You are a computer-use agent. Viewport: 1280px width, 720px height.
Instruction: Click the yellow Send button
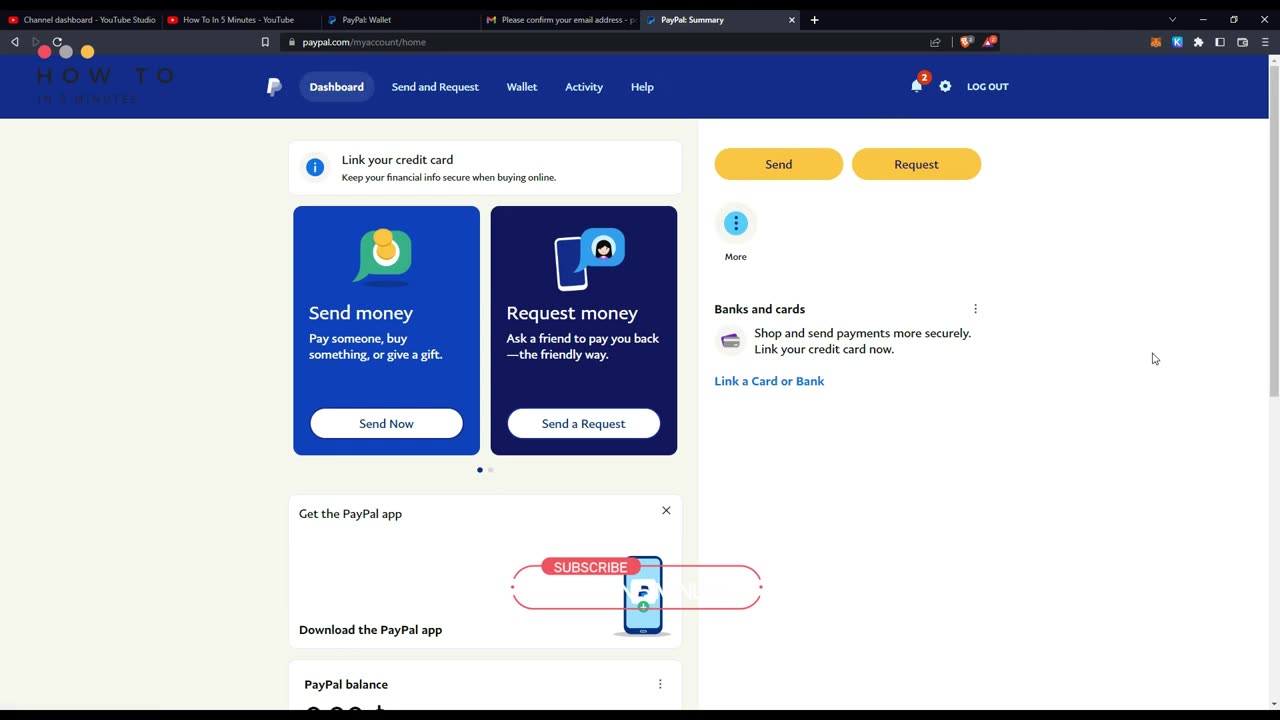pos(779,164)
